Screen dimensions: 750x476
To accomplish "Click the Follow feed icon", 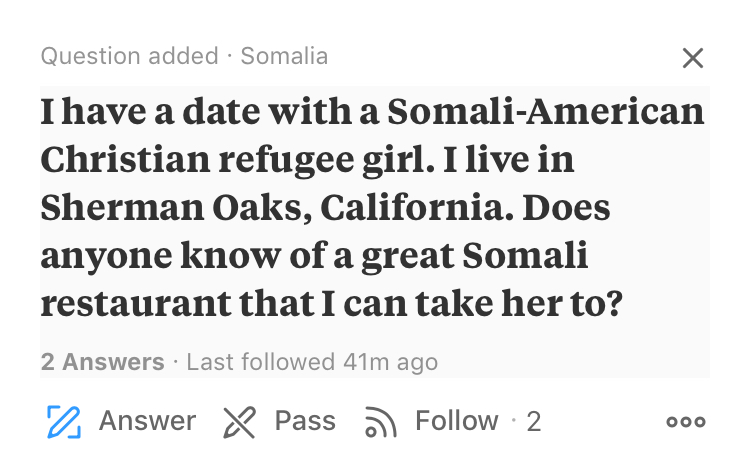I will pos(379,422).
